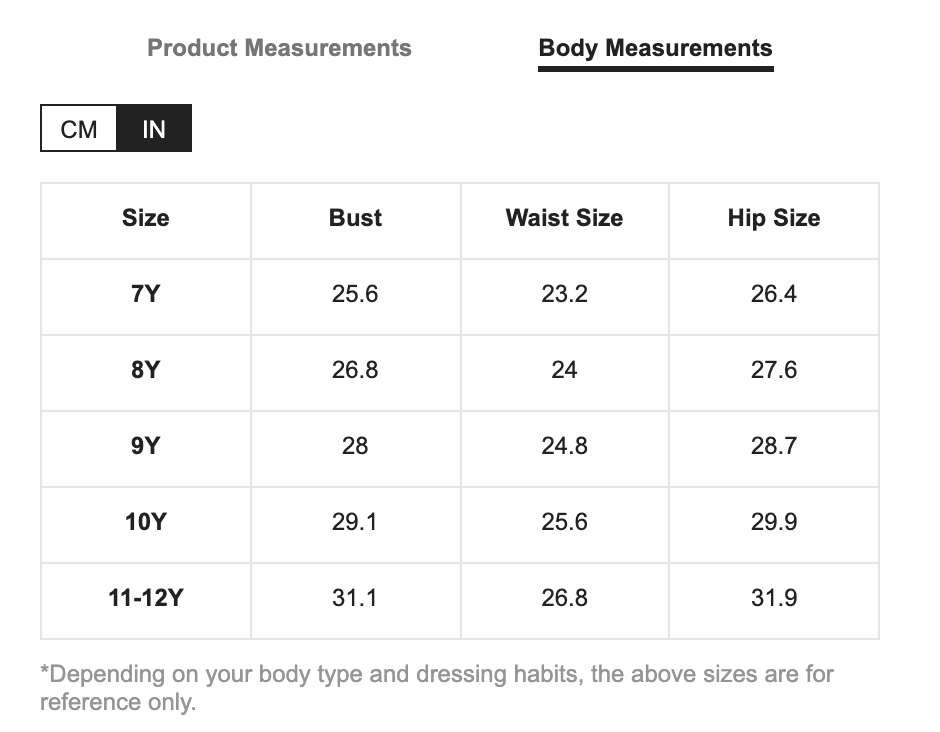Switch units to CM
This screenshot has width=940, height=732.
pyautogui.click(x=79, y=129)
